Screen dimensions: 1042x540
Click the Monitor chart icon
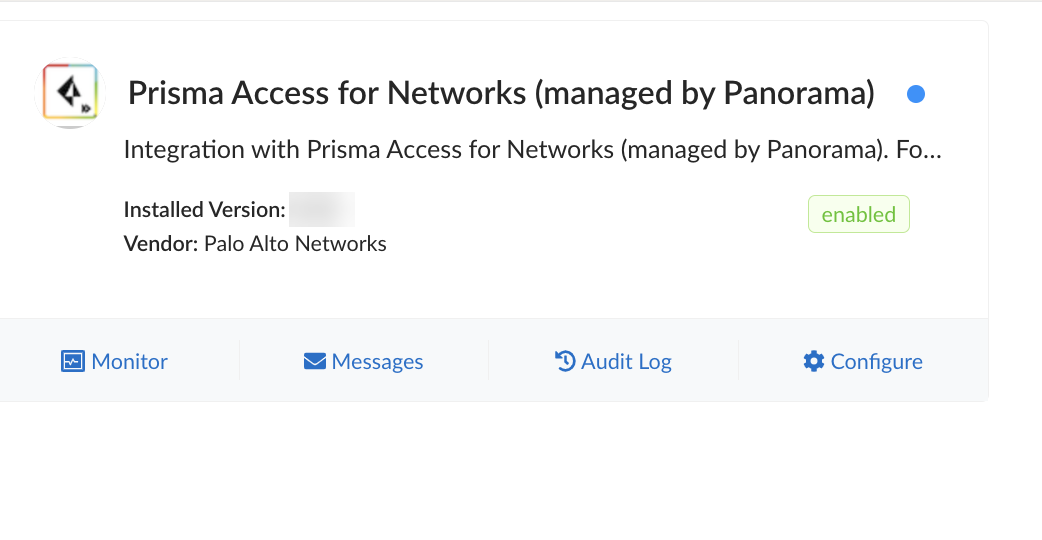coord(72,361)
